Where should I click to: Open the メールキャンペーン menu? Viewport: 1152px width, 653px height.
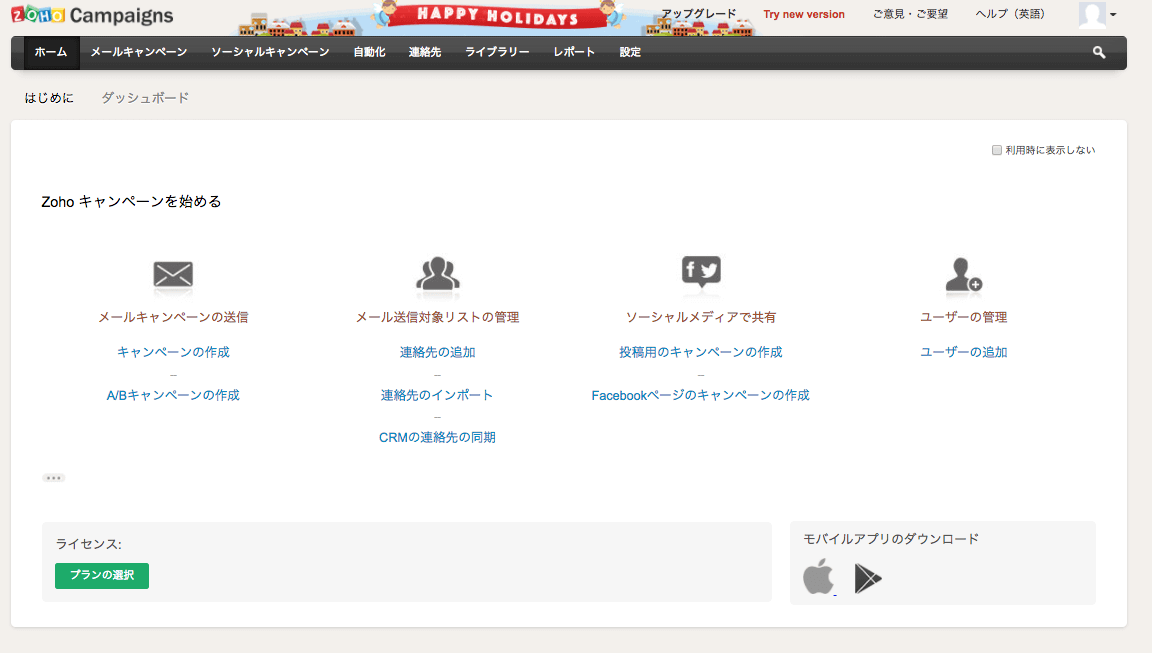pos(139,52)
